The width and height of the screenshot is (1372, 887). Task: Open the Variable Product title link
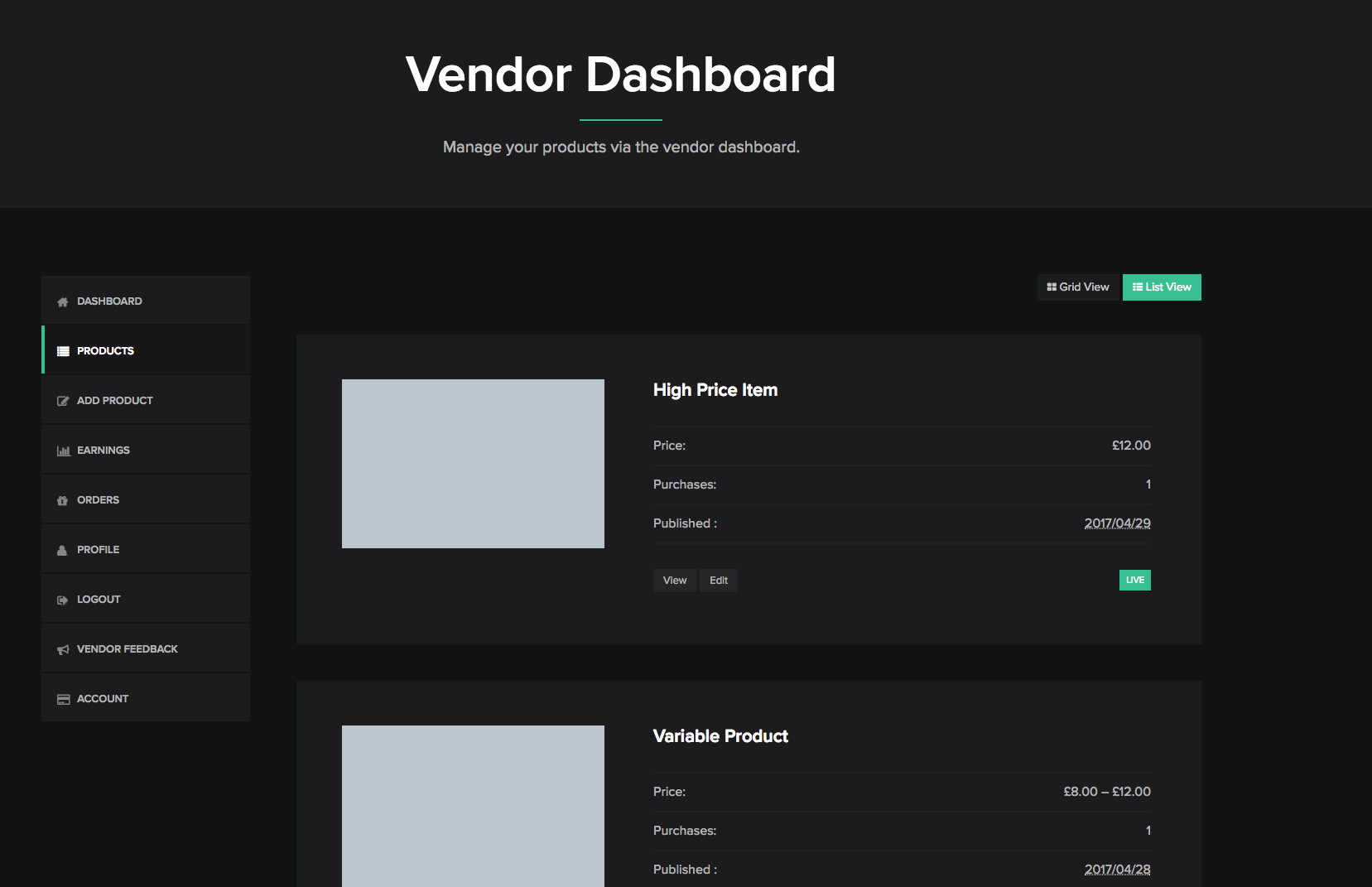click(720, 736)
